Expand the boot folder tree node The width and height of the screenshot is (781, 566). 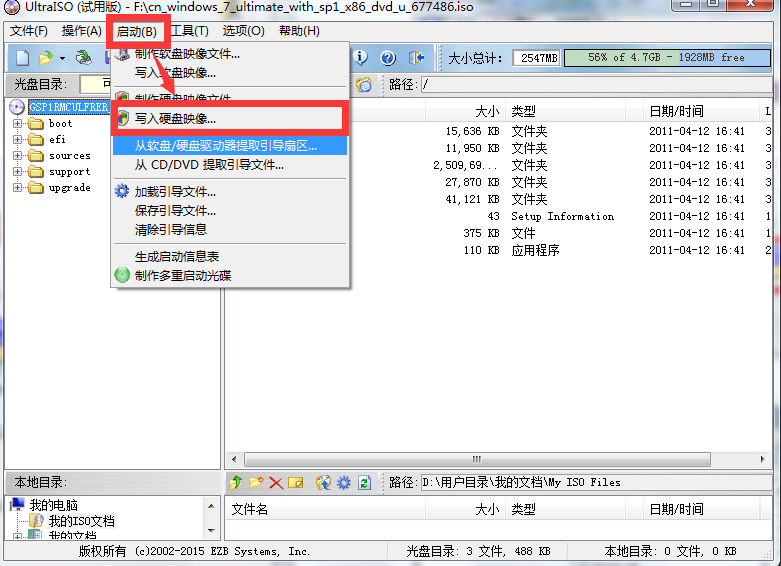tap(18, 124)
